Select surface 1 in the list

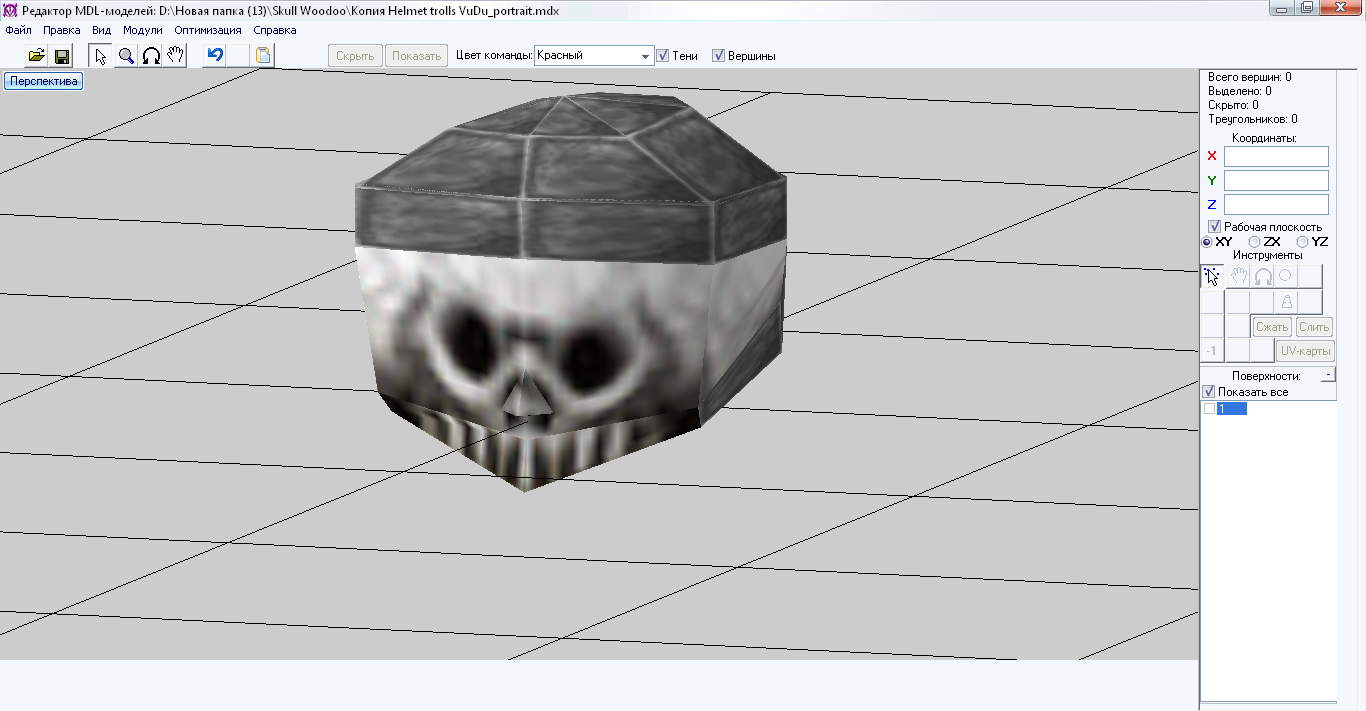[x=1232, y=408]
